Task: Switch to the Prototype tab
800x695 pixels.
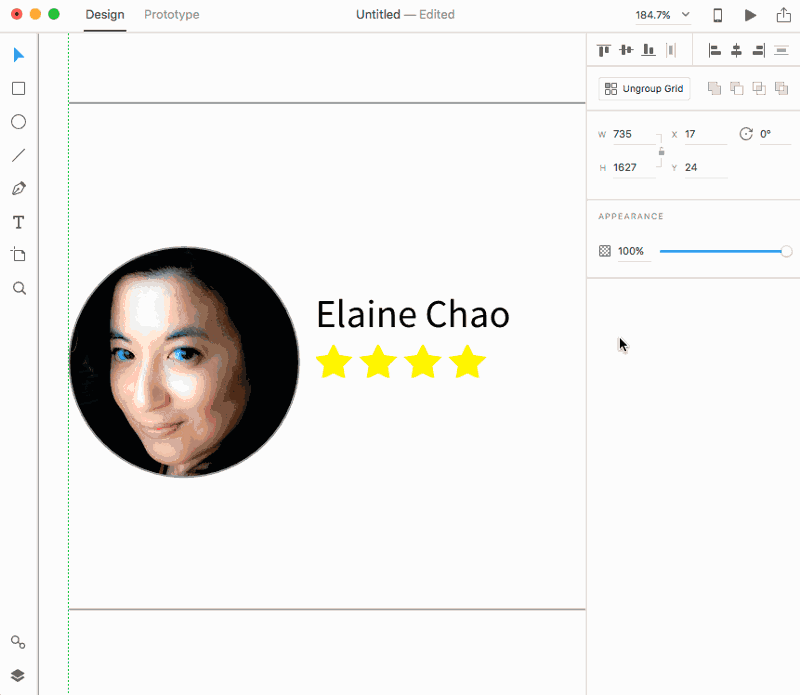Action: (x=171, y=15)
